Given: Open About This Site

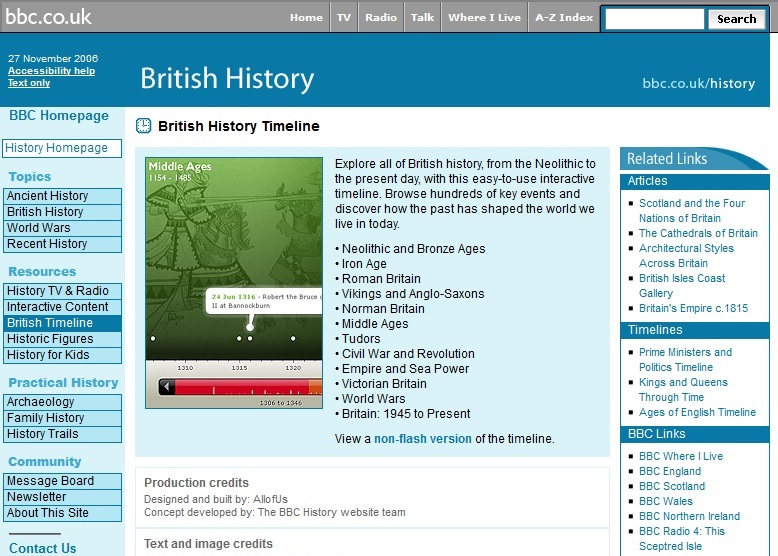Looking at the screenshot, I should click(x=63, y=513).
